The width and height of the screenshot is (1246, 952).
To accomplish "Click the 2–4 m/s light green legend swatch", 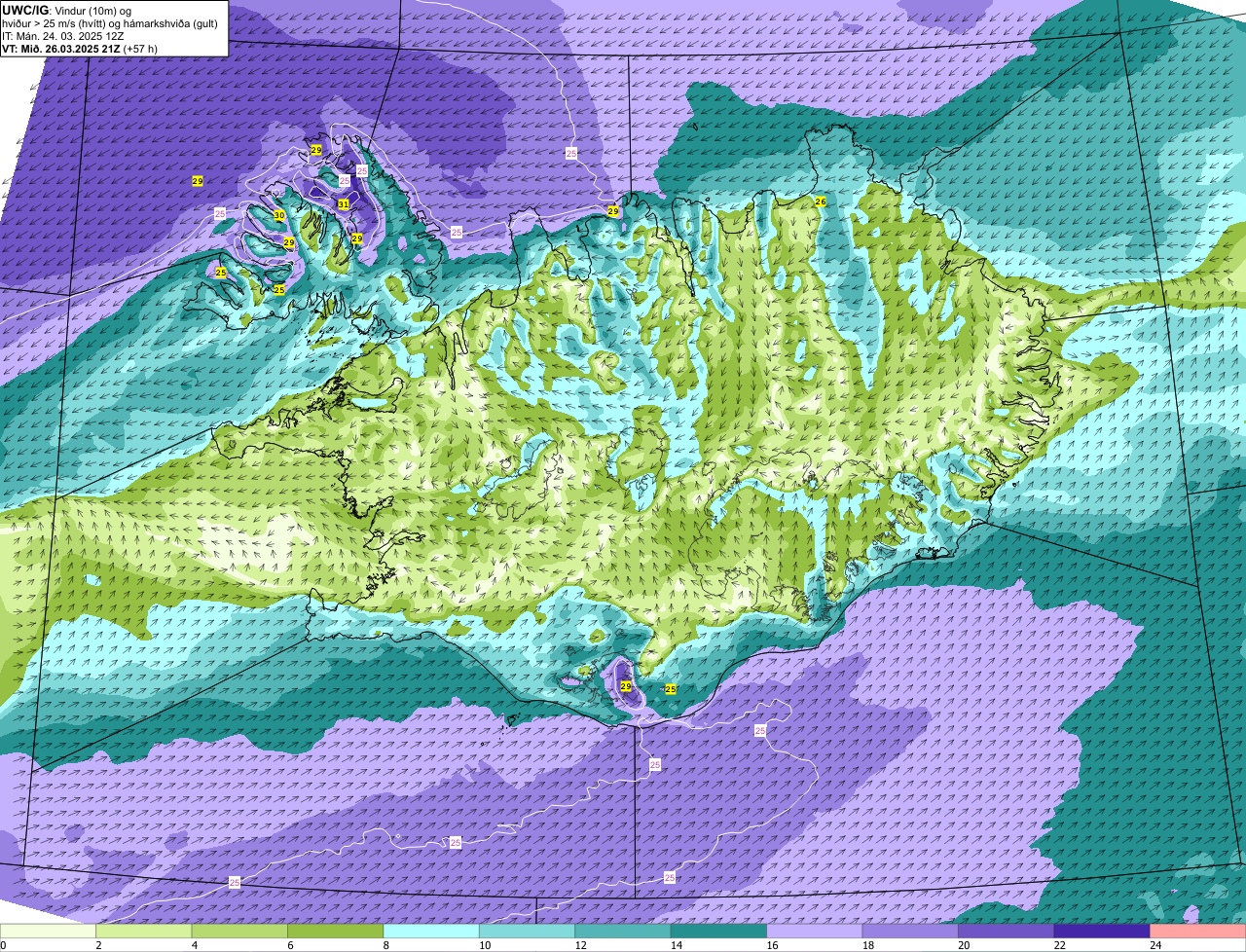I will click(x=144, y=932).
